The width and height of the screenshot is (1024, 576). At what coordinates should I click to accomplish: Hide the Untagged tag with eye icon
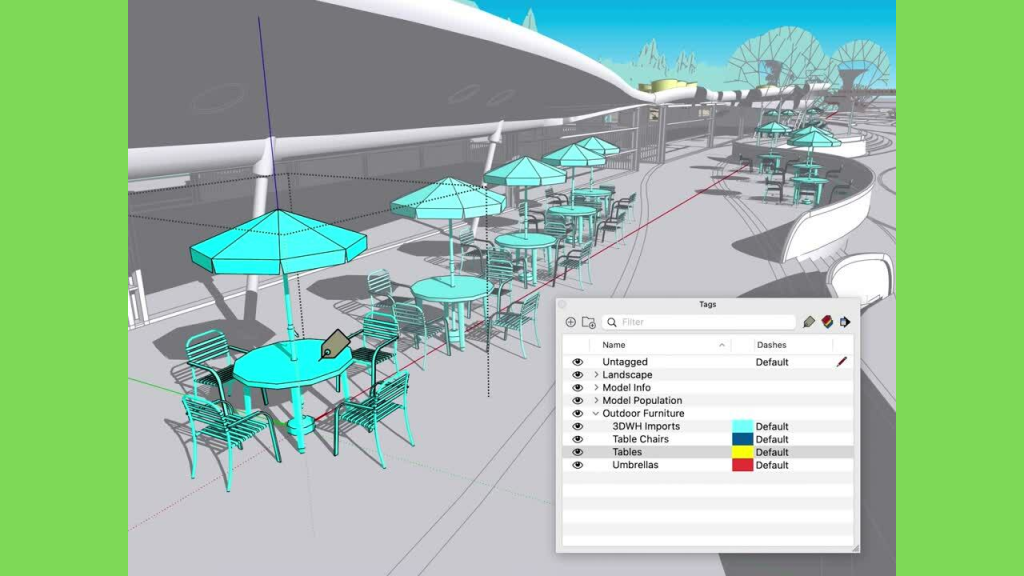577,362
